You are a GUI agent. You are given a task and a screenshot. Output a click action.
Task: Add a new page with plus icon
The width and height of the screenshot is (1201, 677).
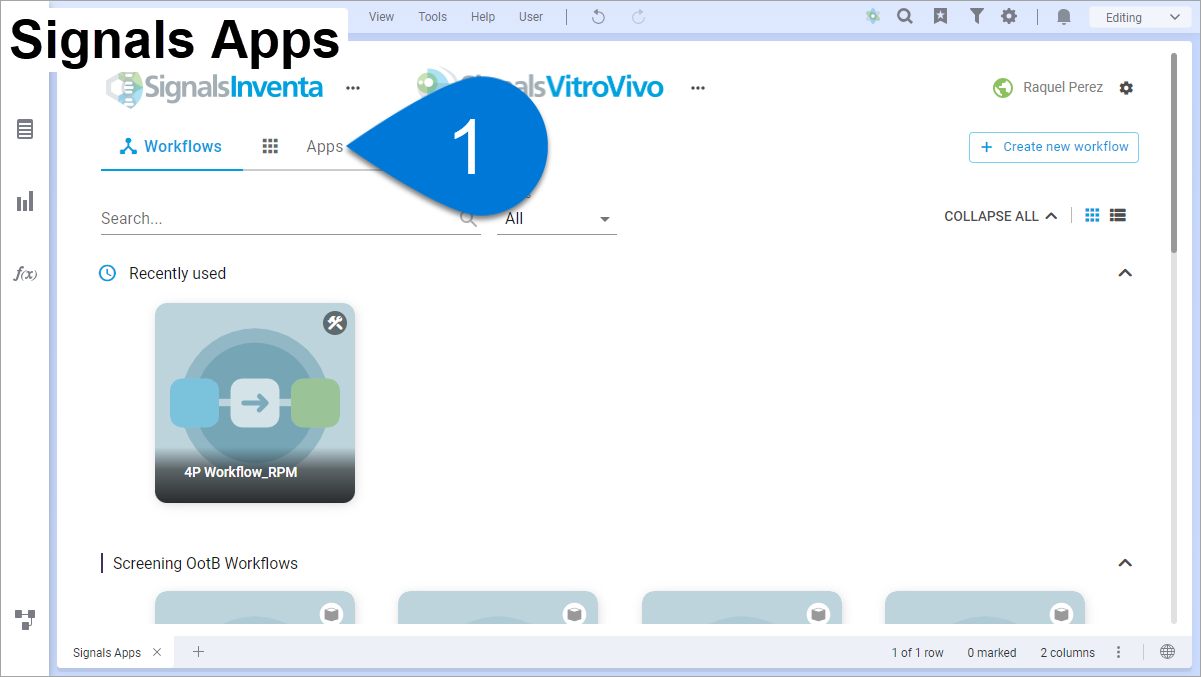pos(198,652)
